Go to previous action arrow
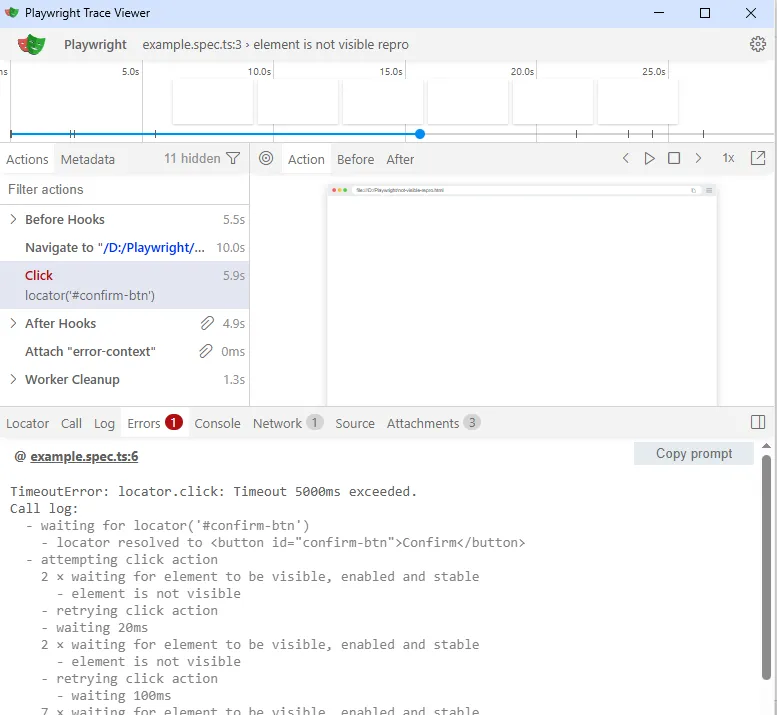777x715 pixels. point(625,158)
